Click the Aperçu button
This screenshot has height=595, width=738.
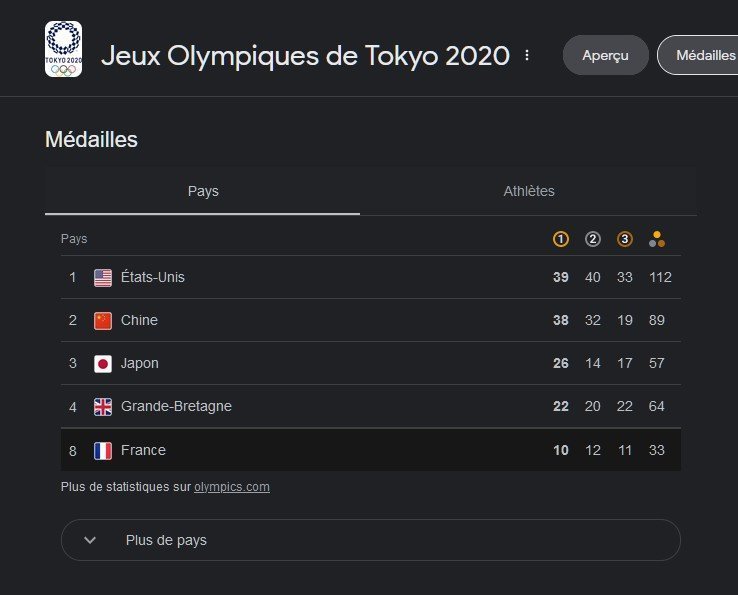click(x=605, y=55)
